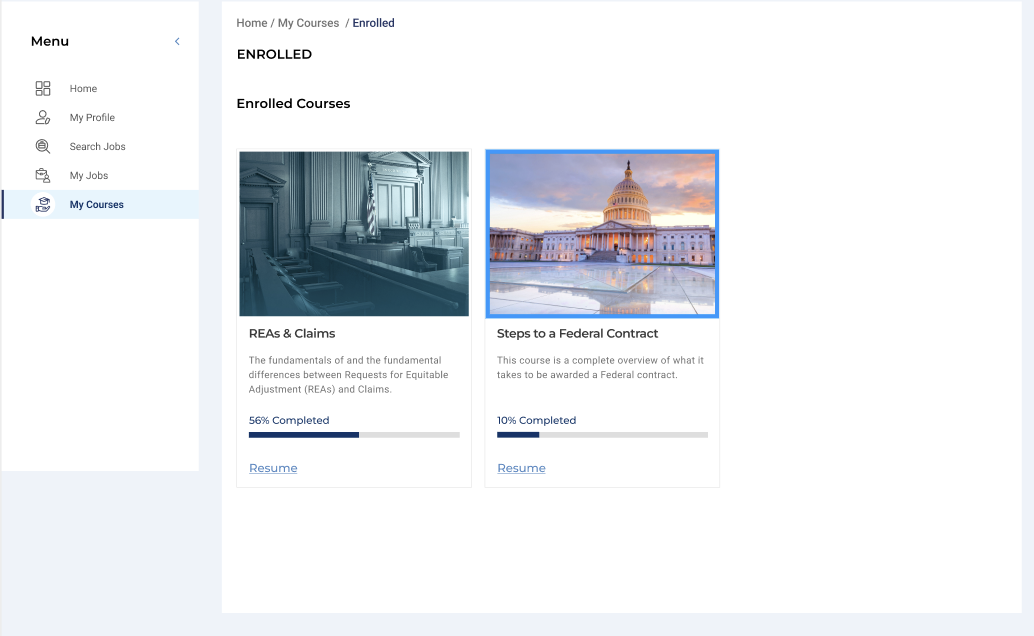Click the 56% completed progress bar

click(354, 435)
